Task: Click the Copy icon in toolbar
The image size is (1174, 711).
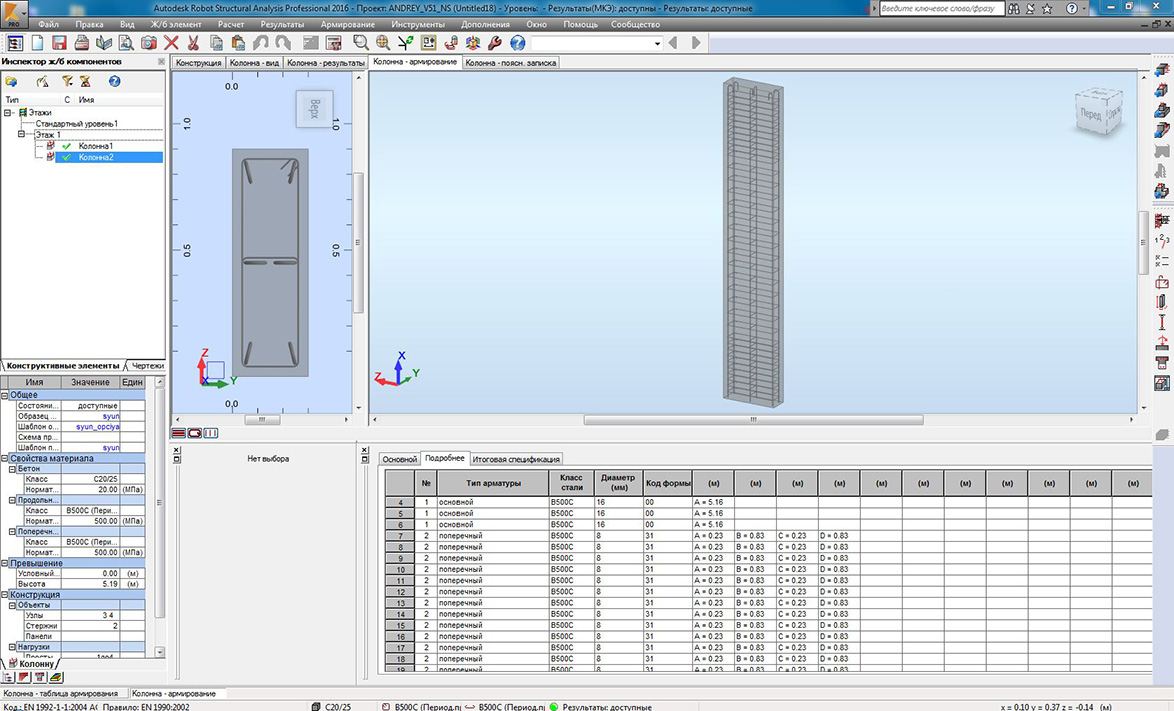Action: [x=216, y=43]
